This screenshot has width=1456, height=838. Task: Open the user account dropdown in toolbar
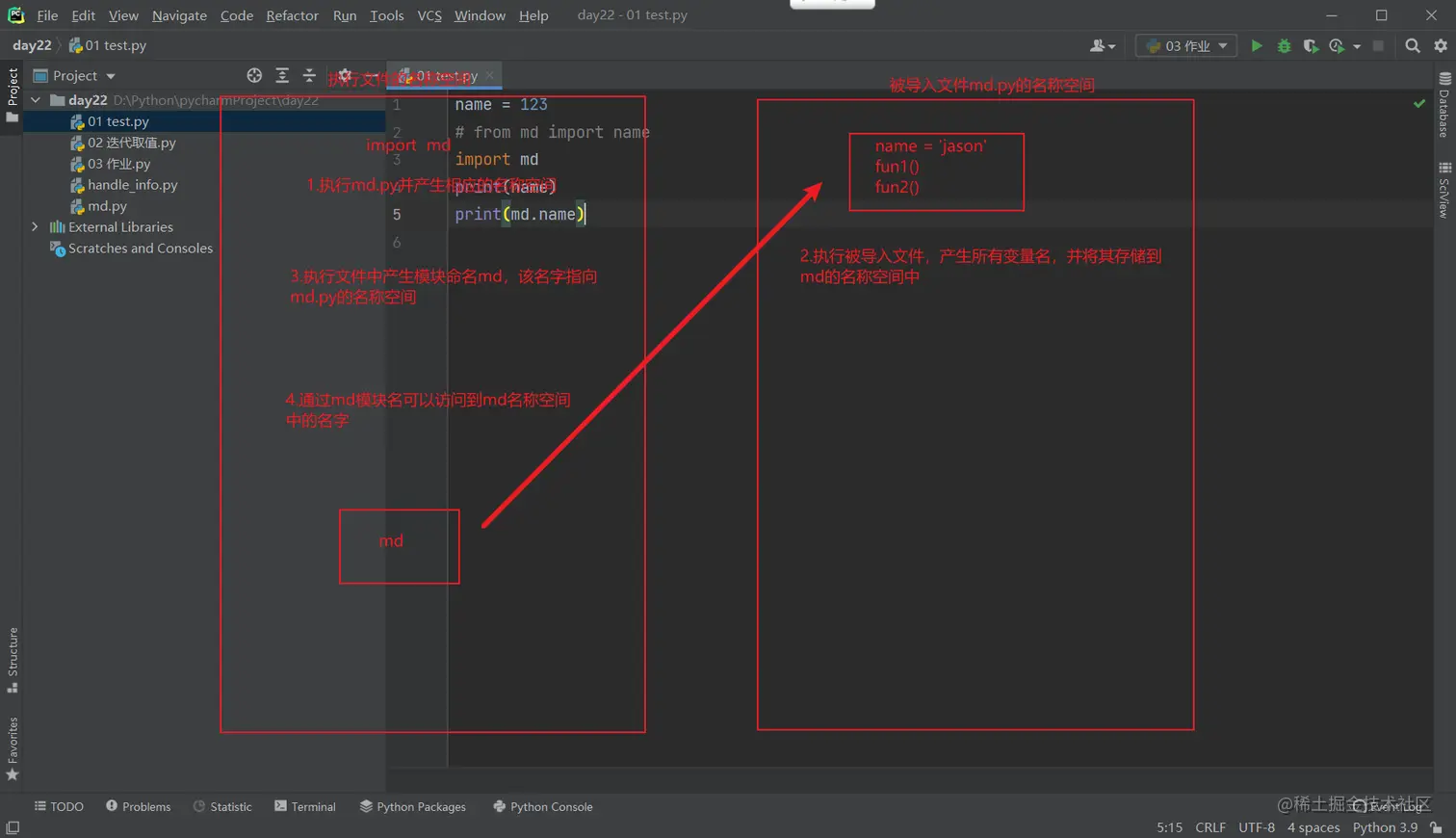coord(1103,45)
